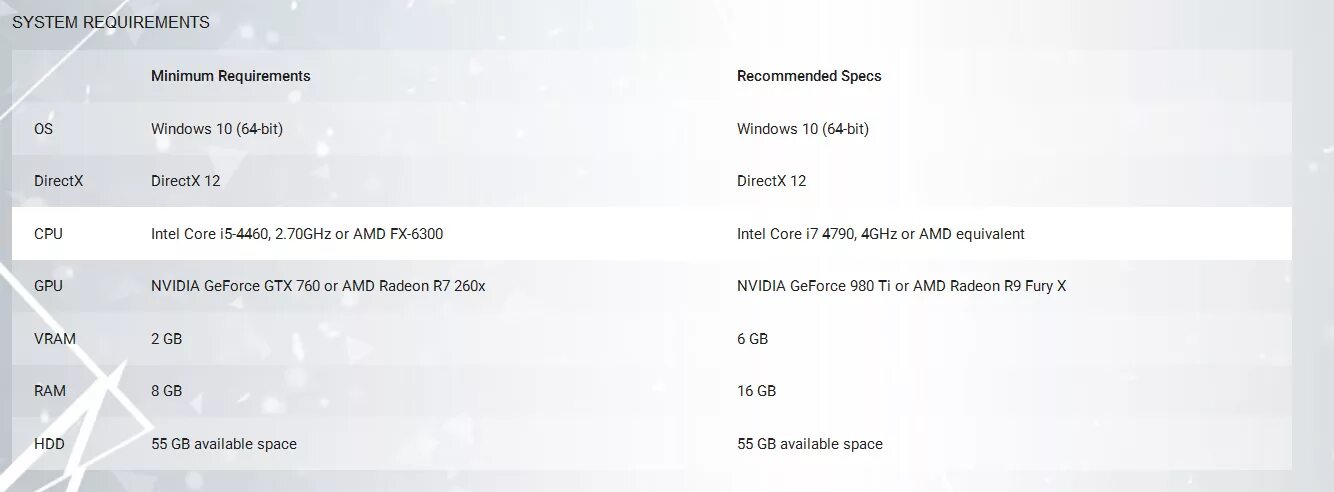Select the Minimum Requirements column header
This screenshot has width=1334, height=492.
[x=230, y=76]
